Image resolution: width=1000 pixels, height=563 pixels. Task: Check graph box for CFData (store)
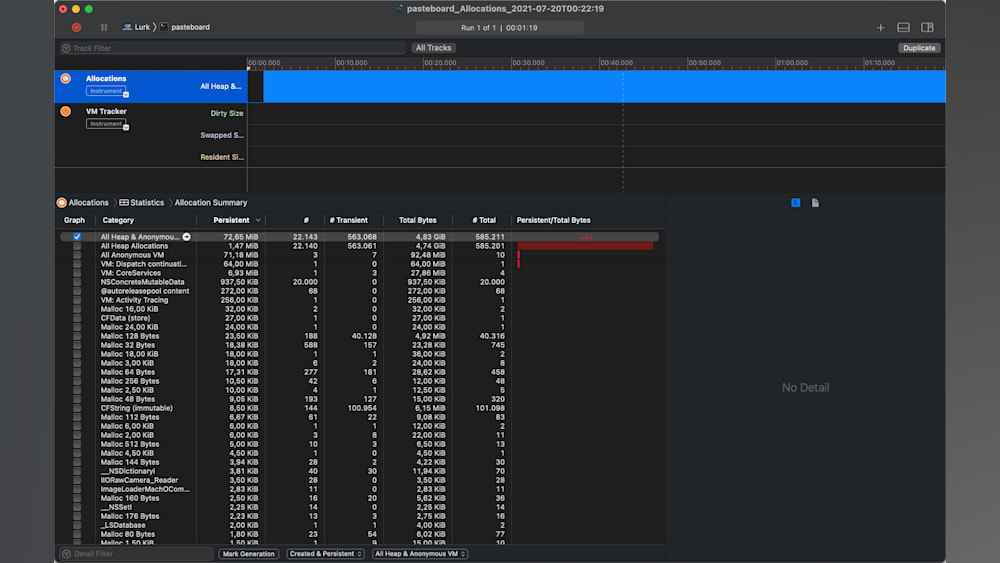point(77,318)
